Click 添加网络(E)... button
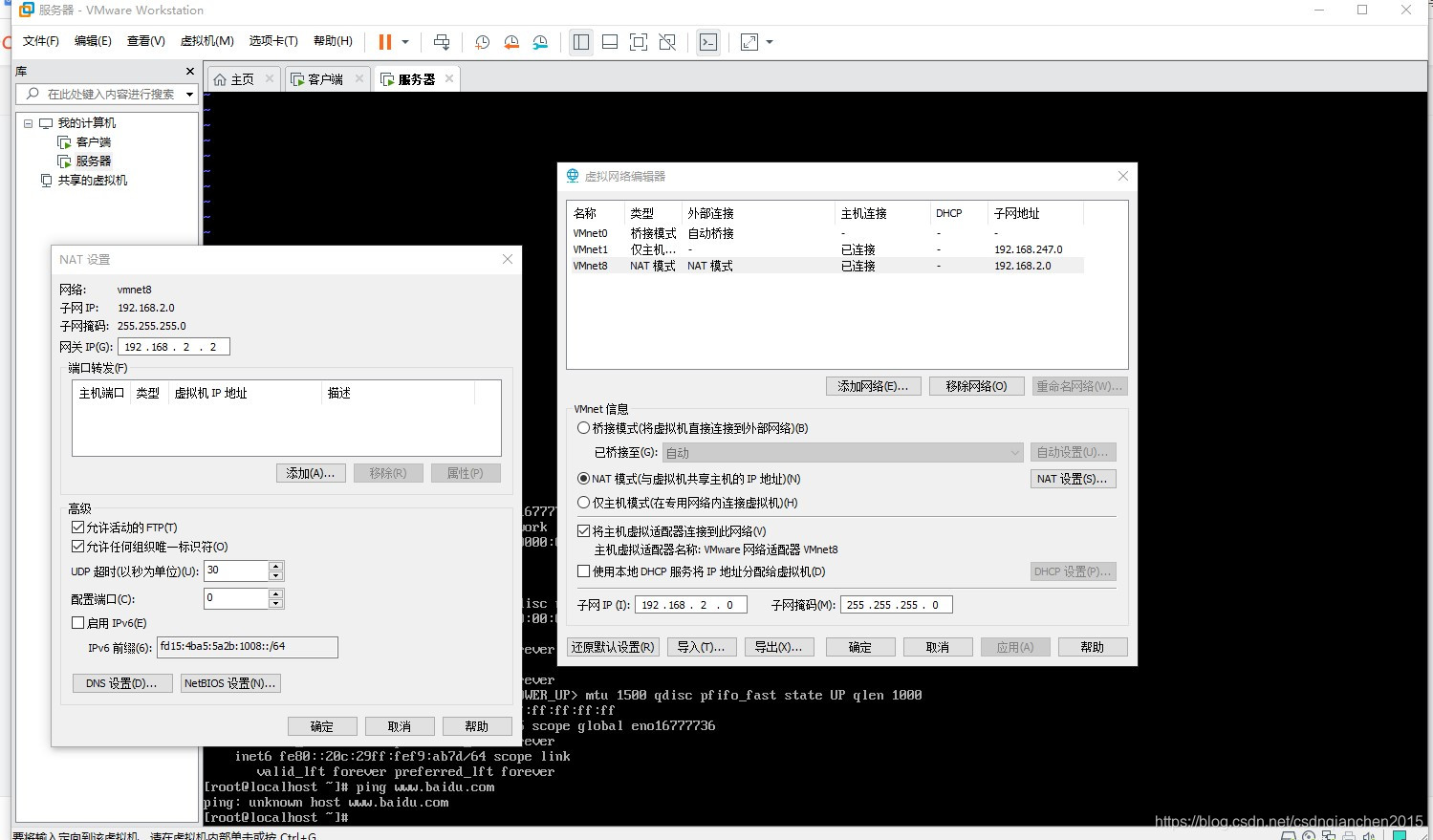 pos(874,386)
